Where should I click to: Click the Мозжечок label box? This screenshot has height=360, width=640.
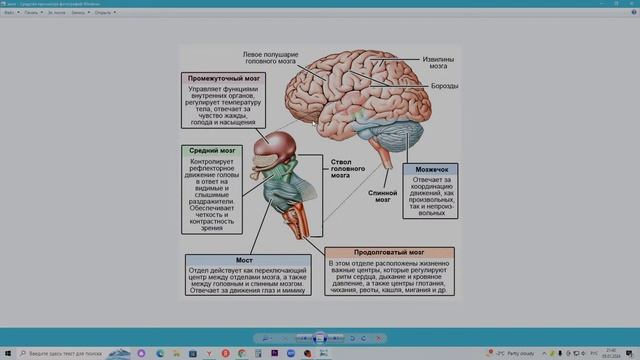[x=431, y=191]
